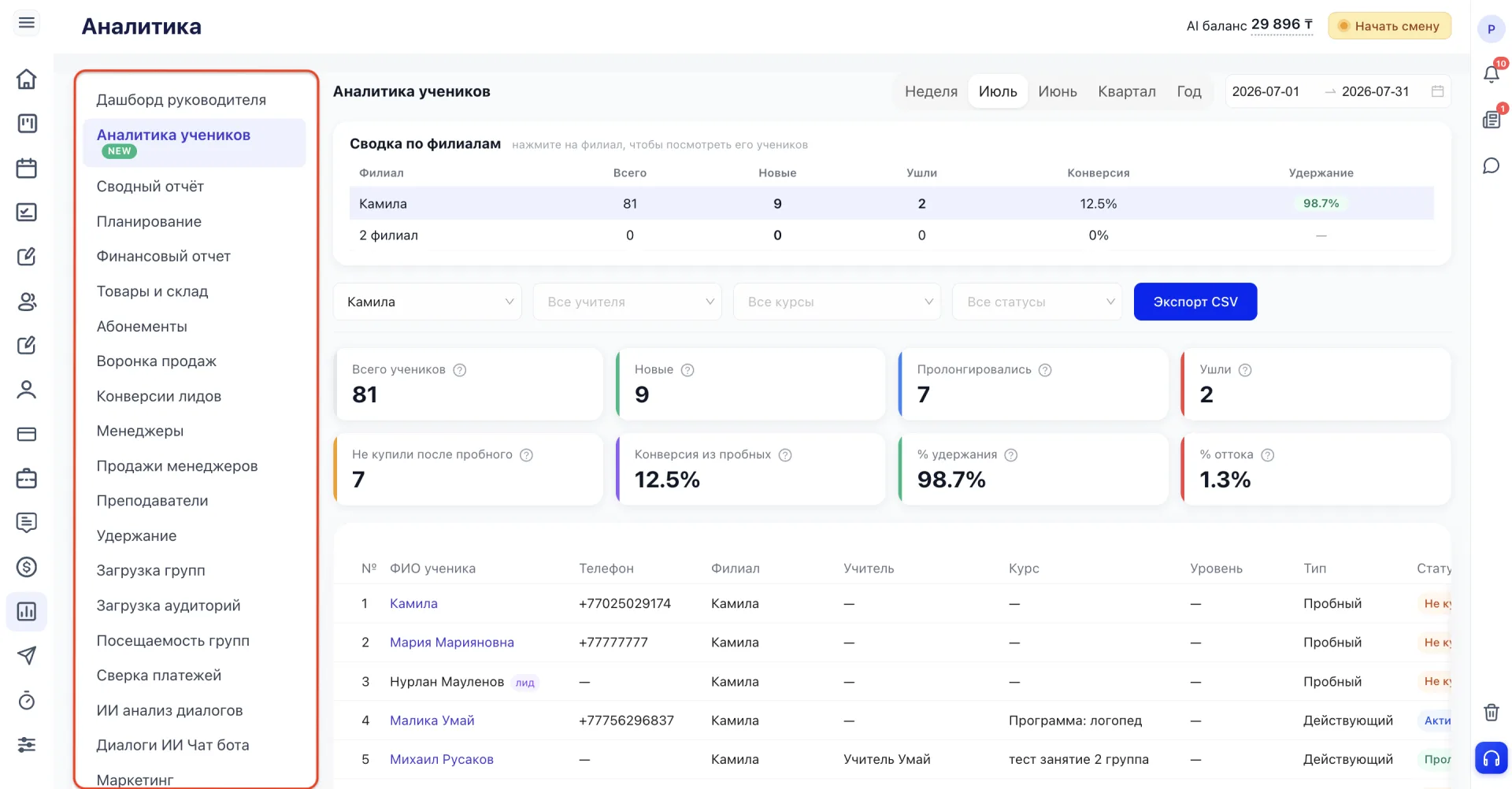1512x789 pixels.
Task: Click the headset support icon
Action: pyautogui.click(x=1491, y=758)
